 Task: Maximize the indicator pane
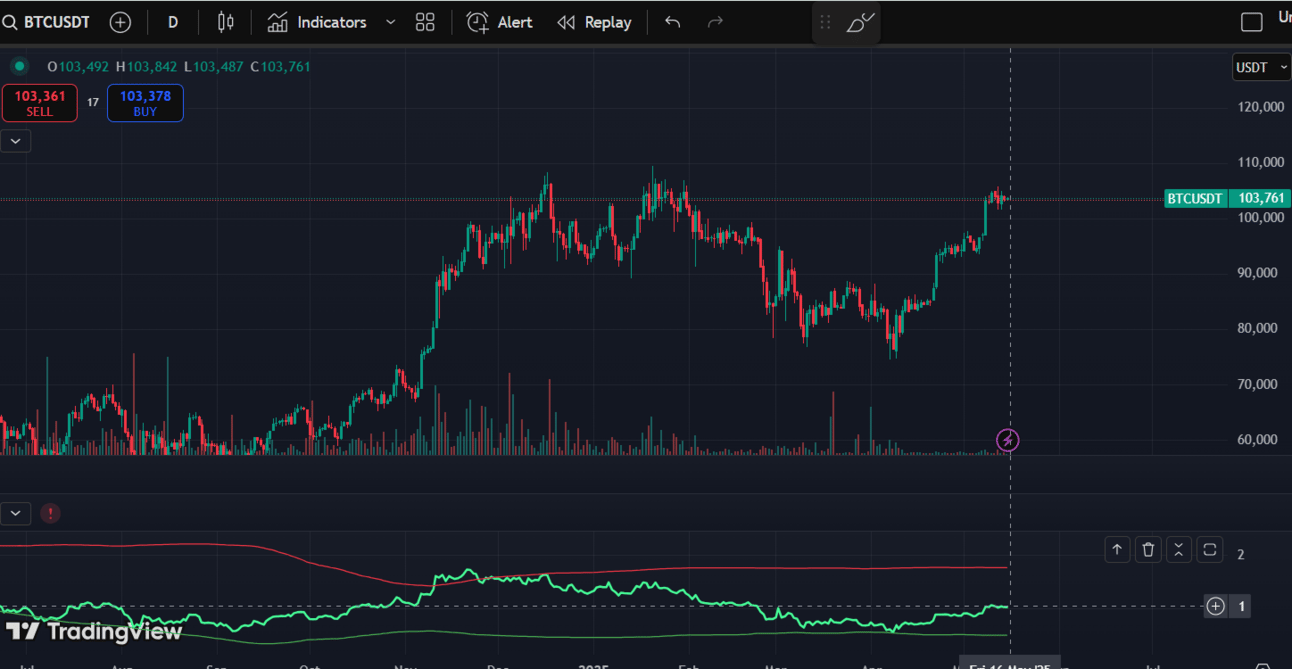coord(1209,549)
